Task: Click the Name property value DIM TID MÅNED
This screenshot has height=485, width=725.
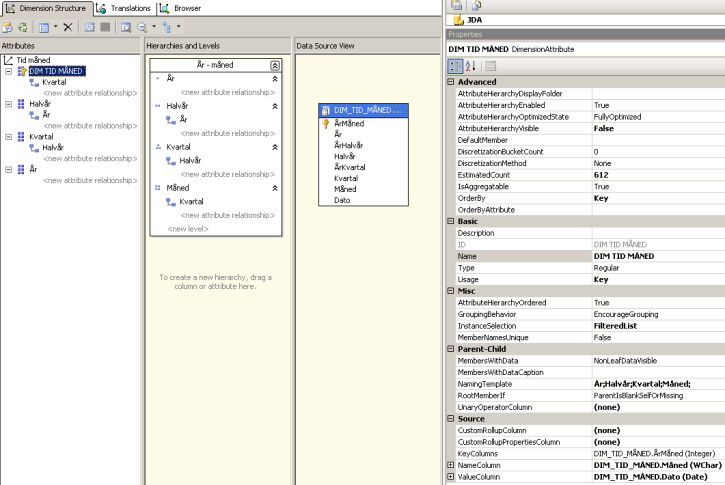Action: tap(658, 256)
